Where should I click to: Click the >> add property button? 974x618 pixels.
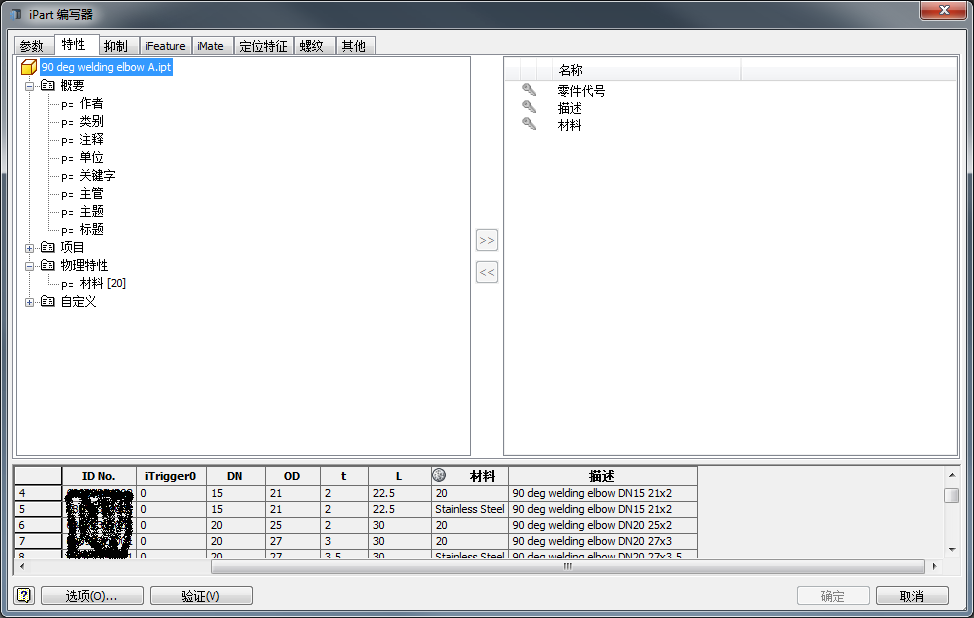click(x=487, y=241)
